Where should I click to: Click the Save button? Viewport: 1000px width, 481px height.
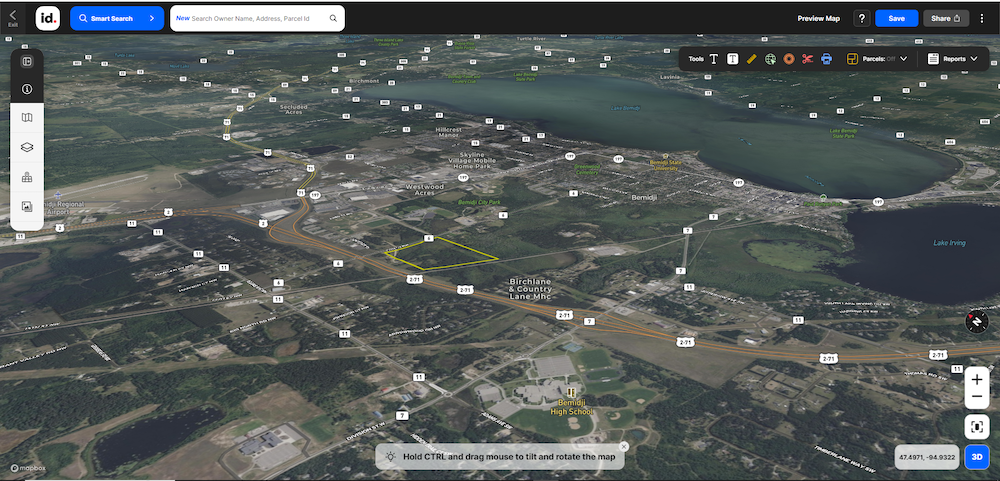896,18
